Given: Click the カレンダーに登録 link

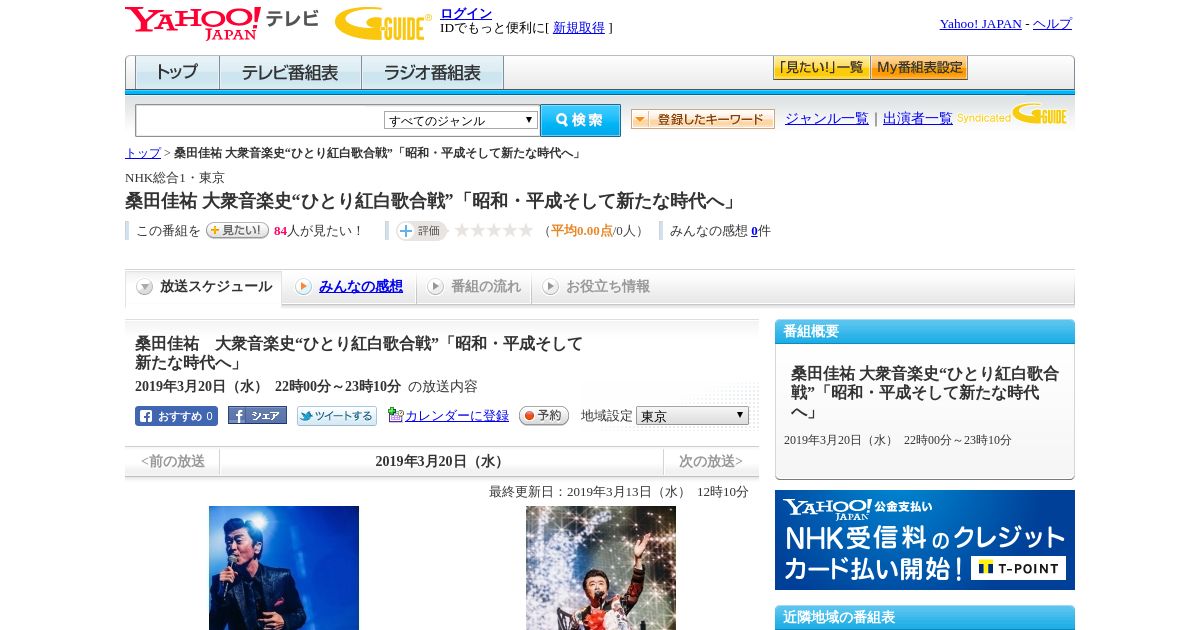Looking at the screenshot, I should (x=457, y=415).
